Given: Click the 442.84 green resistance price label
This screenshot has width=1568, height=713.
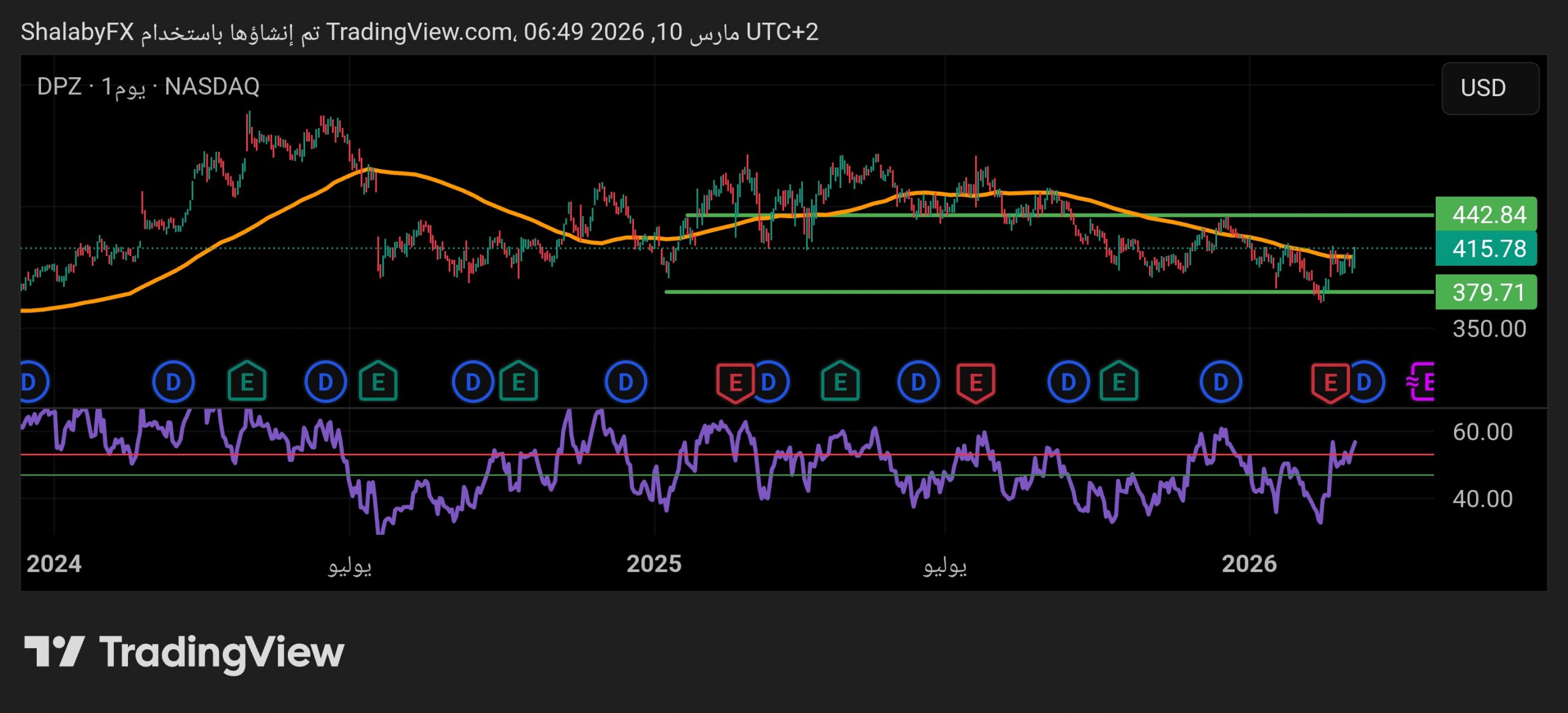Looking at the screenshot, I should point(1486,214).
